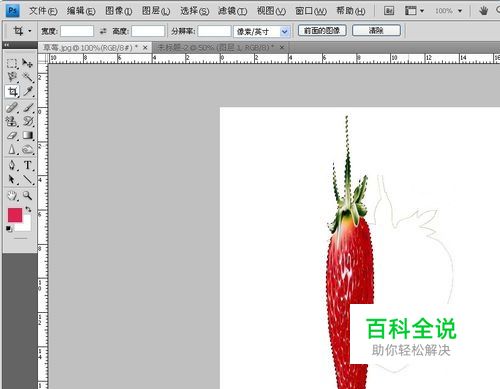
Task: Open the 滤镜(T) menu
Action: tap(233, 11)
